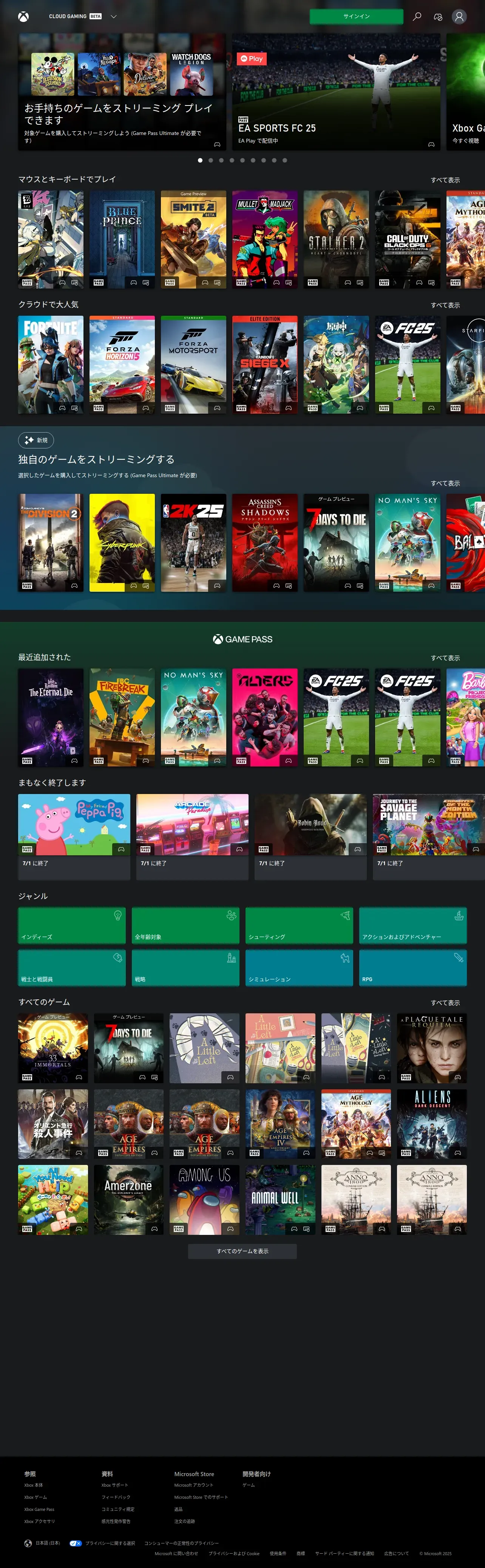Open the Animal Well game tile

click(x=280, y=1200)
